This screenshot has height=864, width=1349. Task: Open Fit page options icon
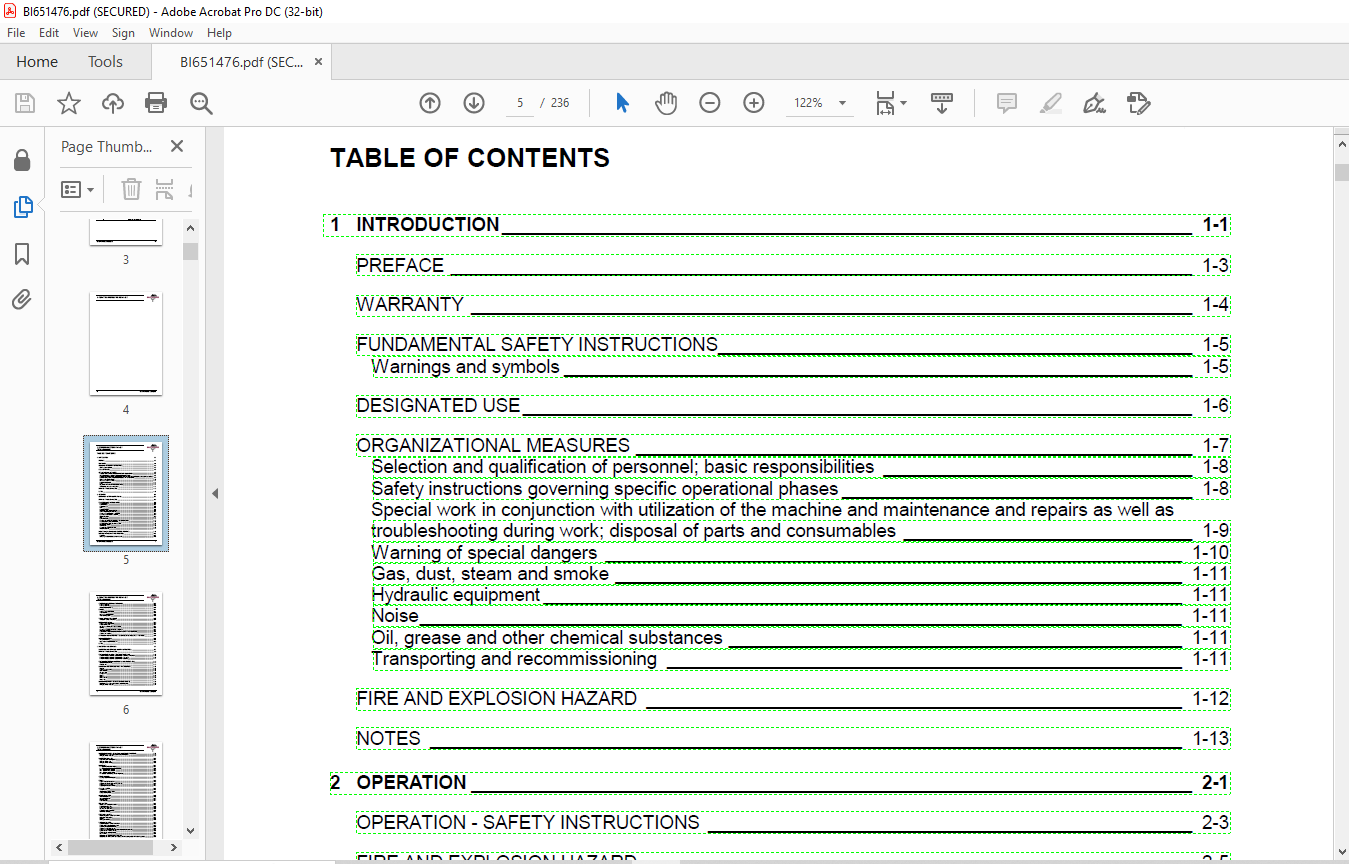890,103
